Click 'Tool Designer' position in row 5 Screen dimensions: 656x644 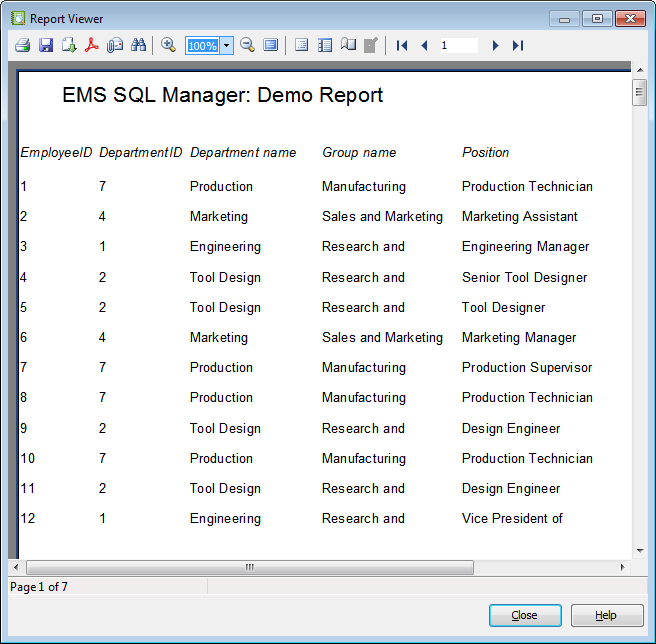point(503,308)
